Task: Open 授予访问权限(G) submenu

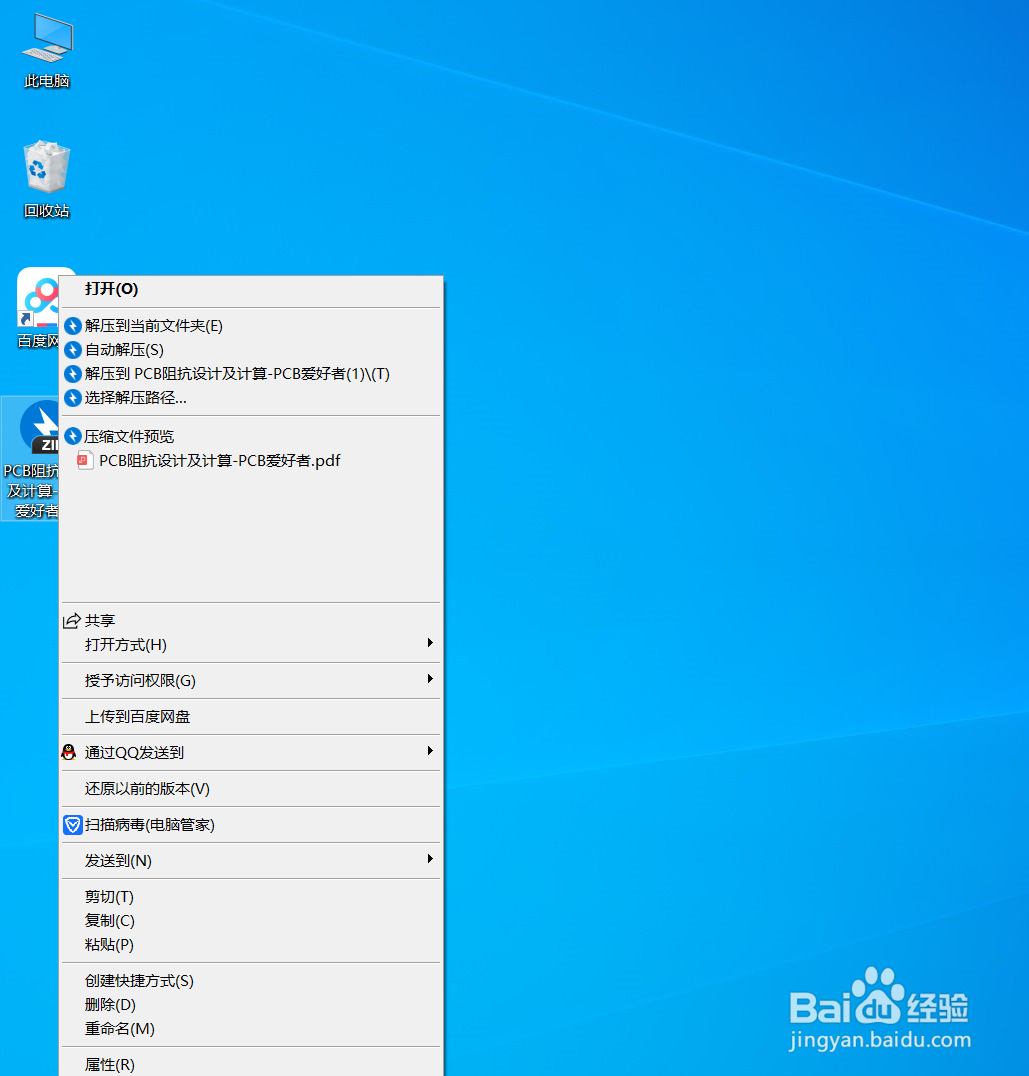Action: pos(250,681)
